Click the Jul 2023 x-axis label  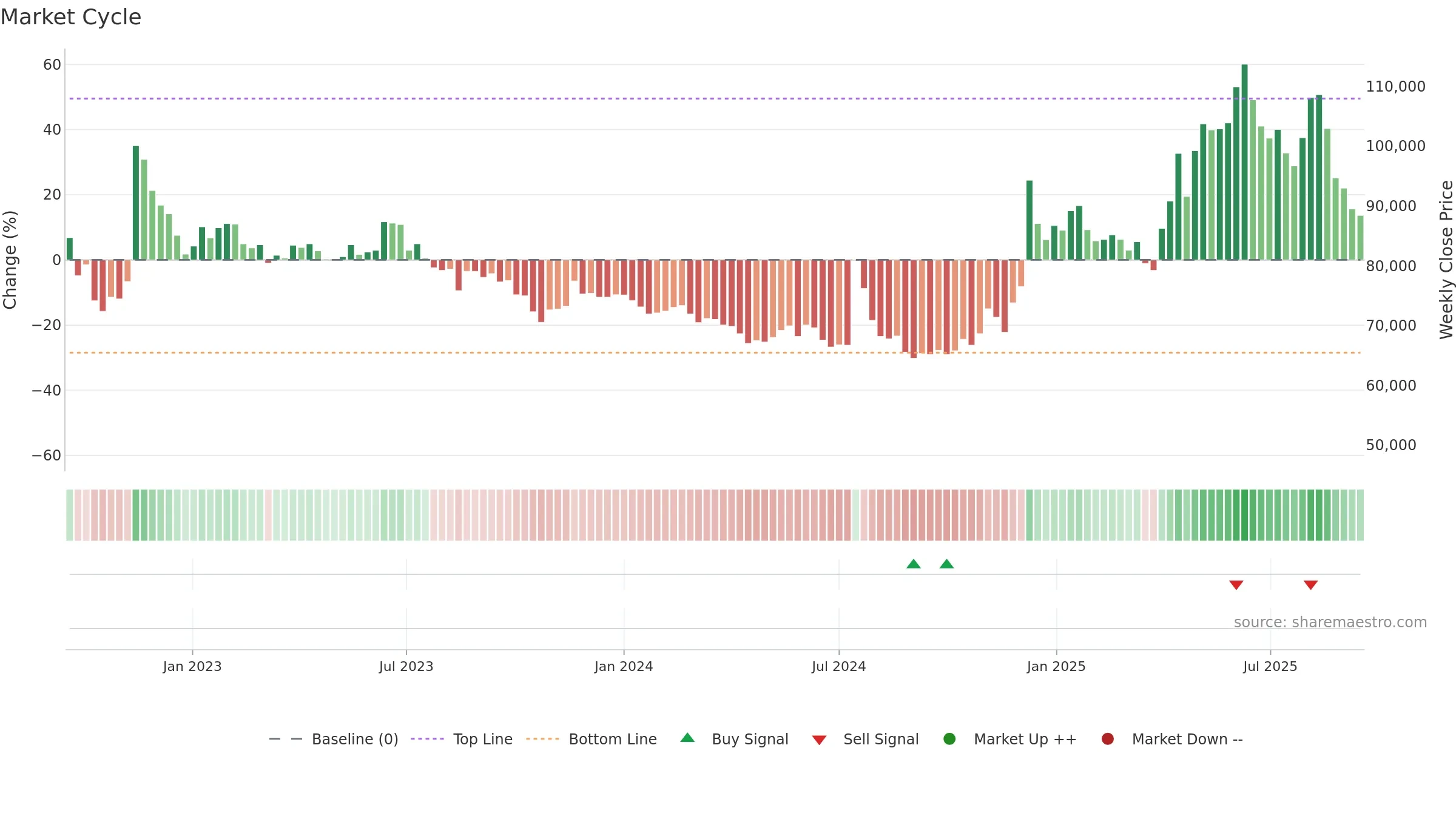click(406, 666)
